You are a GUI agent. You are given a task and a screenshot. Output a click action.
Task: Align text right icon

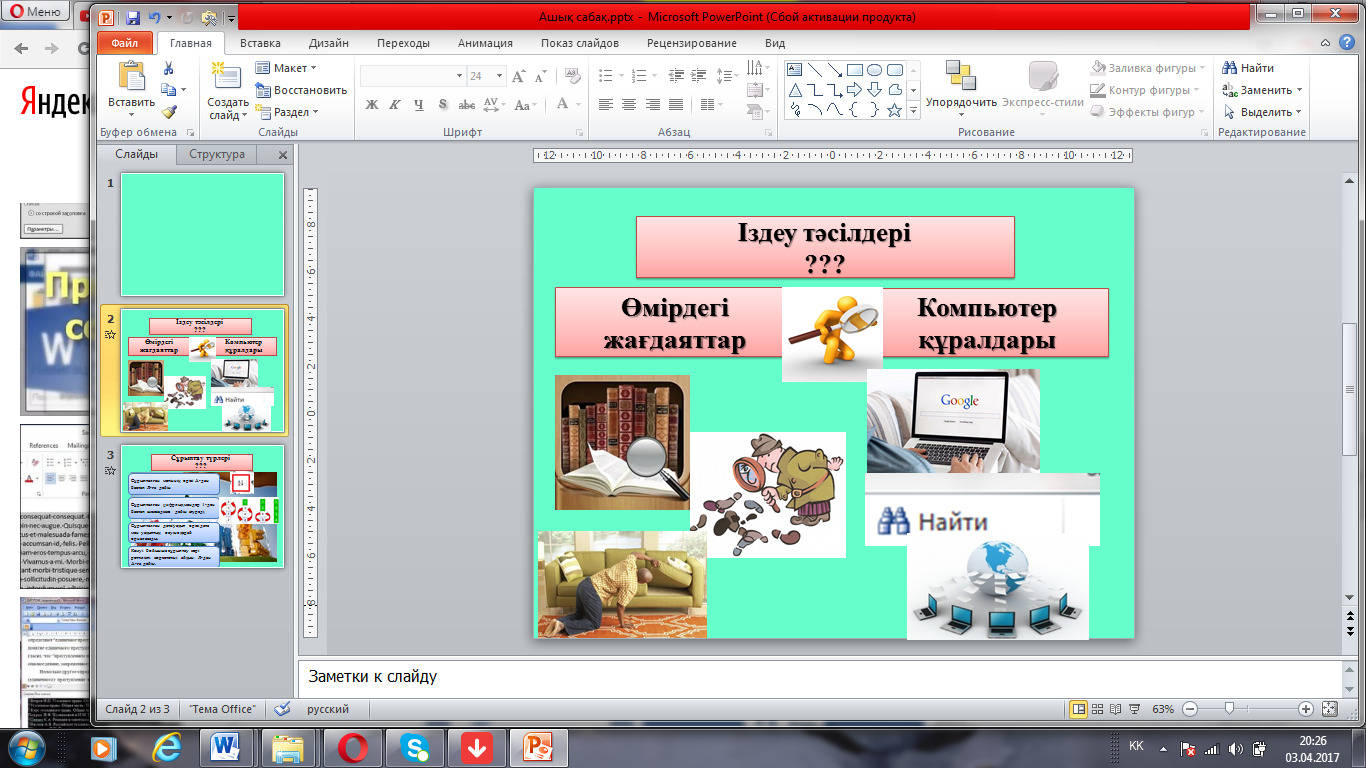653,104
